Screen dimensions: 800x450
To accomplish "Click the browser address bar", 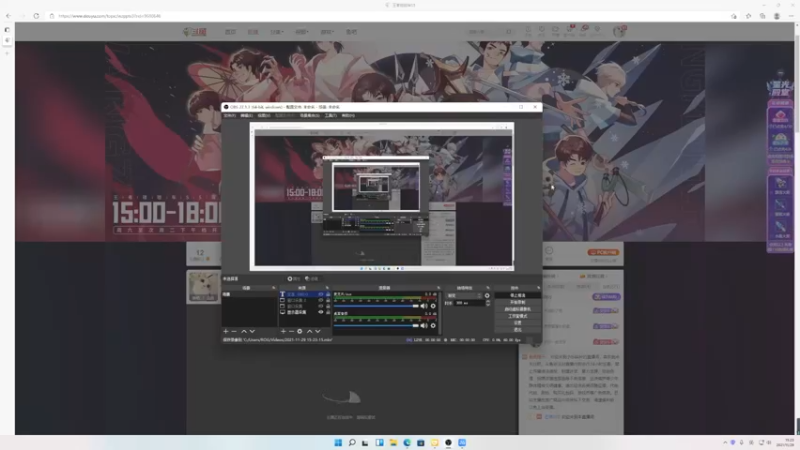I will (x=388, y=16).
